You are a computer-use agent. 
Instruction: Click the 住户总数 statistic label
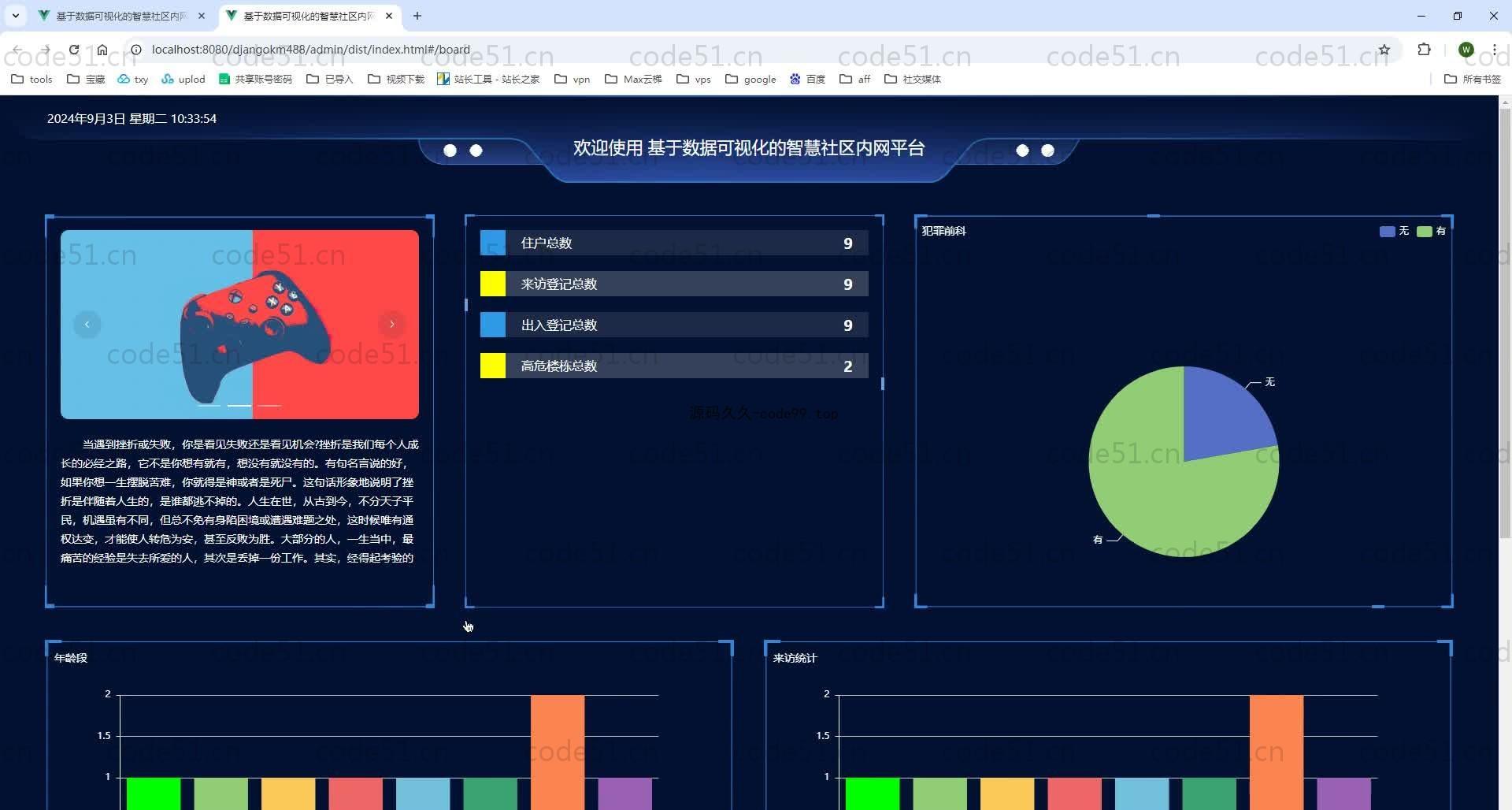(547, 243)
